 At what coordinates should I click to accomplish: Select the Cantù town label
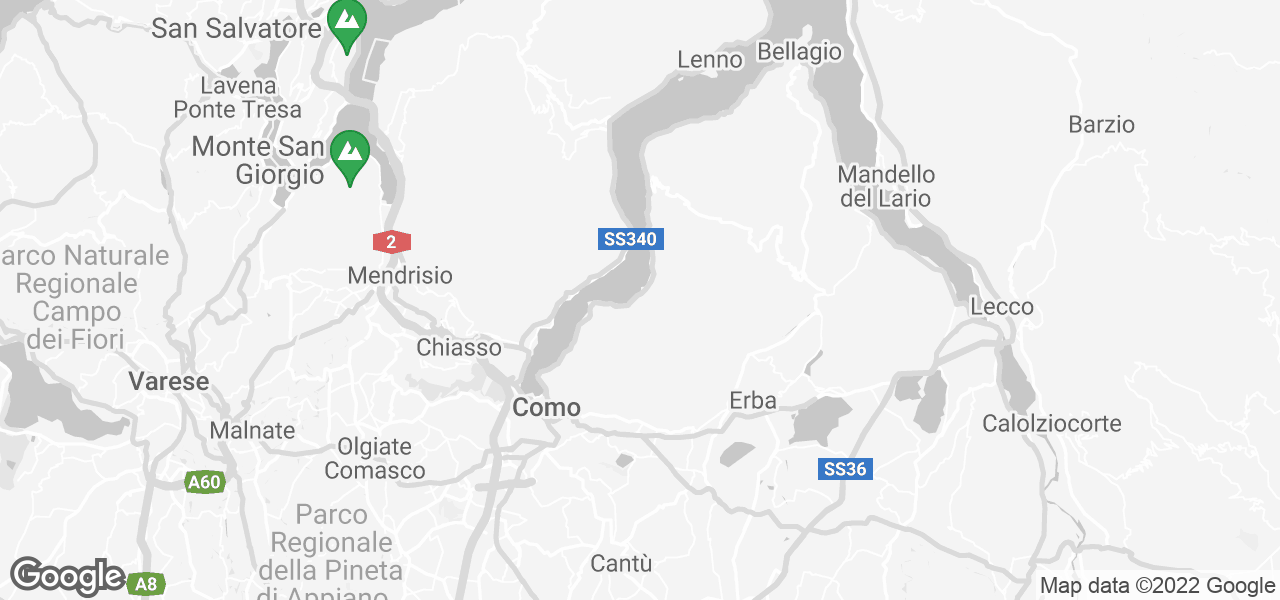pyautogui.click(x=621, y=563)
